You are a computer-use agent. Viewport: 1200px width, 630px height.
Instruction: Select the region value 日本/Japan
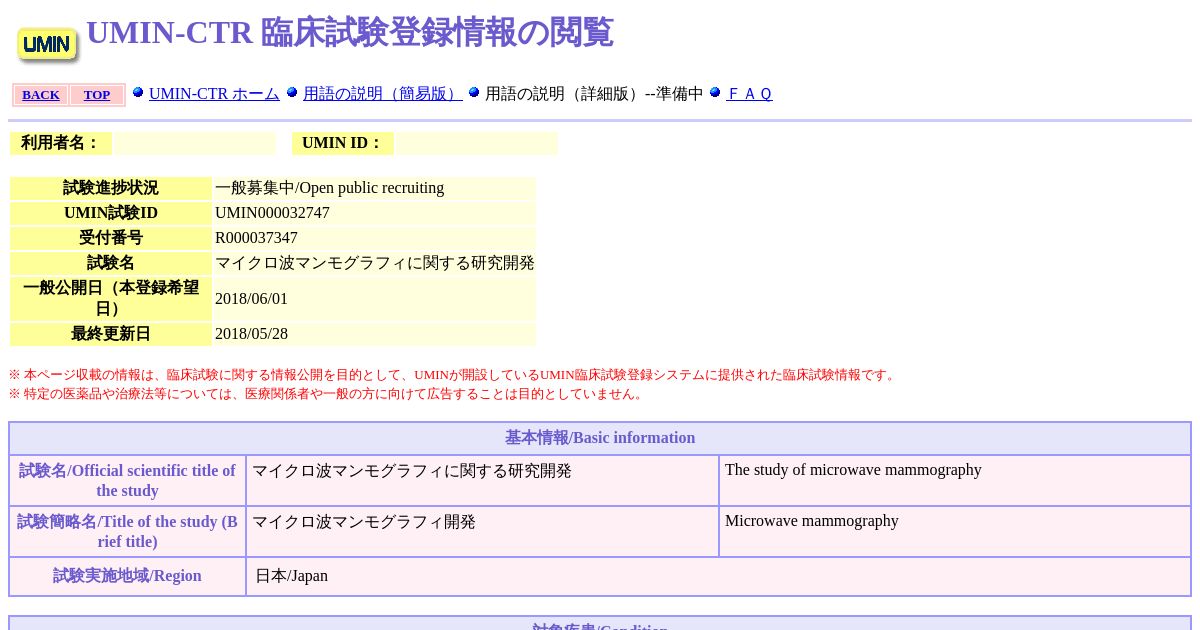291,576
